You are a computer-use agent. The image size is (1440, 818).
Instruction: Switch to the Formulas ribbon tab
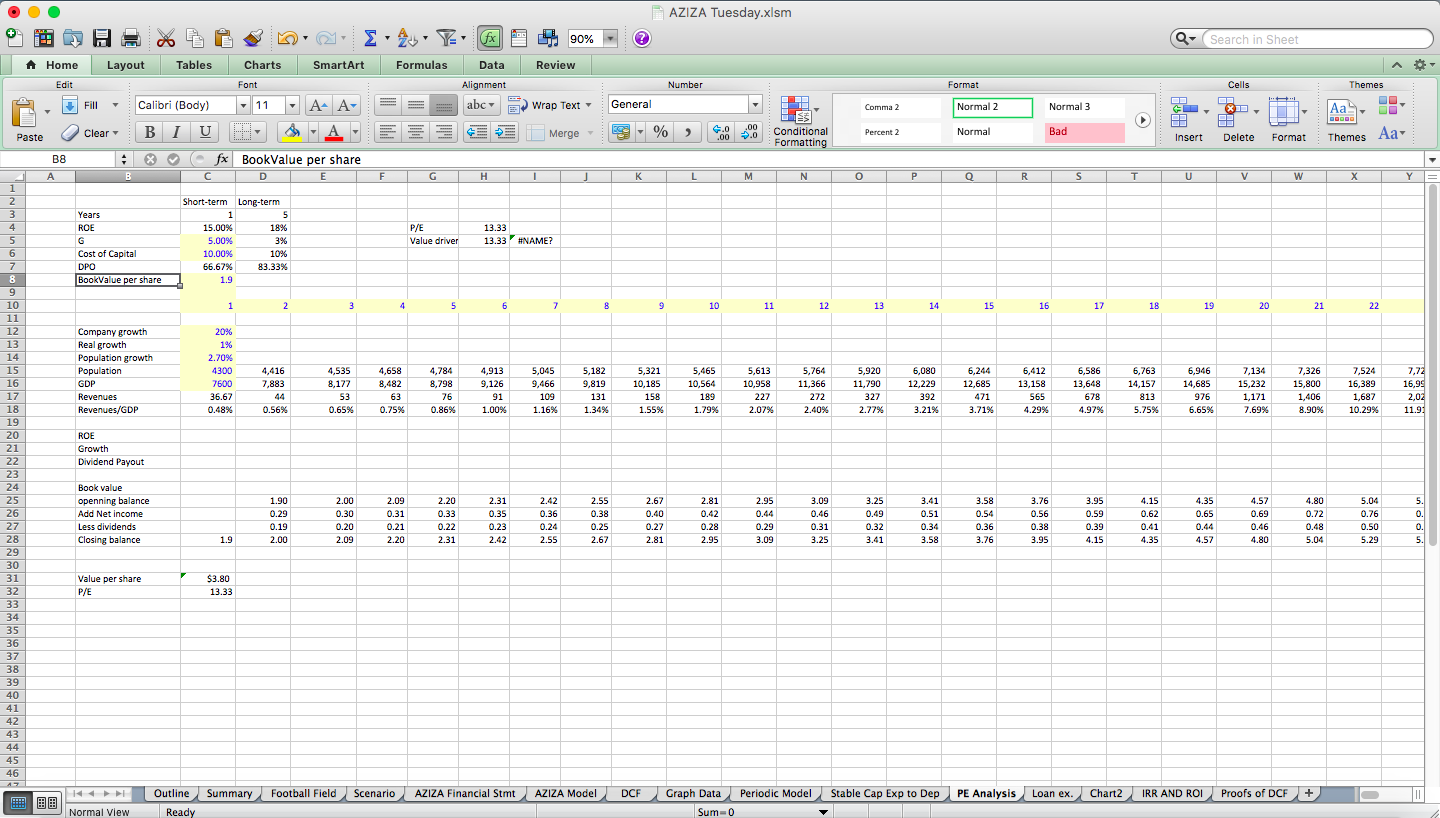click(x=421, y=64)
